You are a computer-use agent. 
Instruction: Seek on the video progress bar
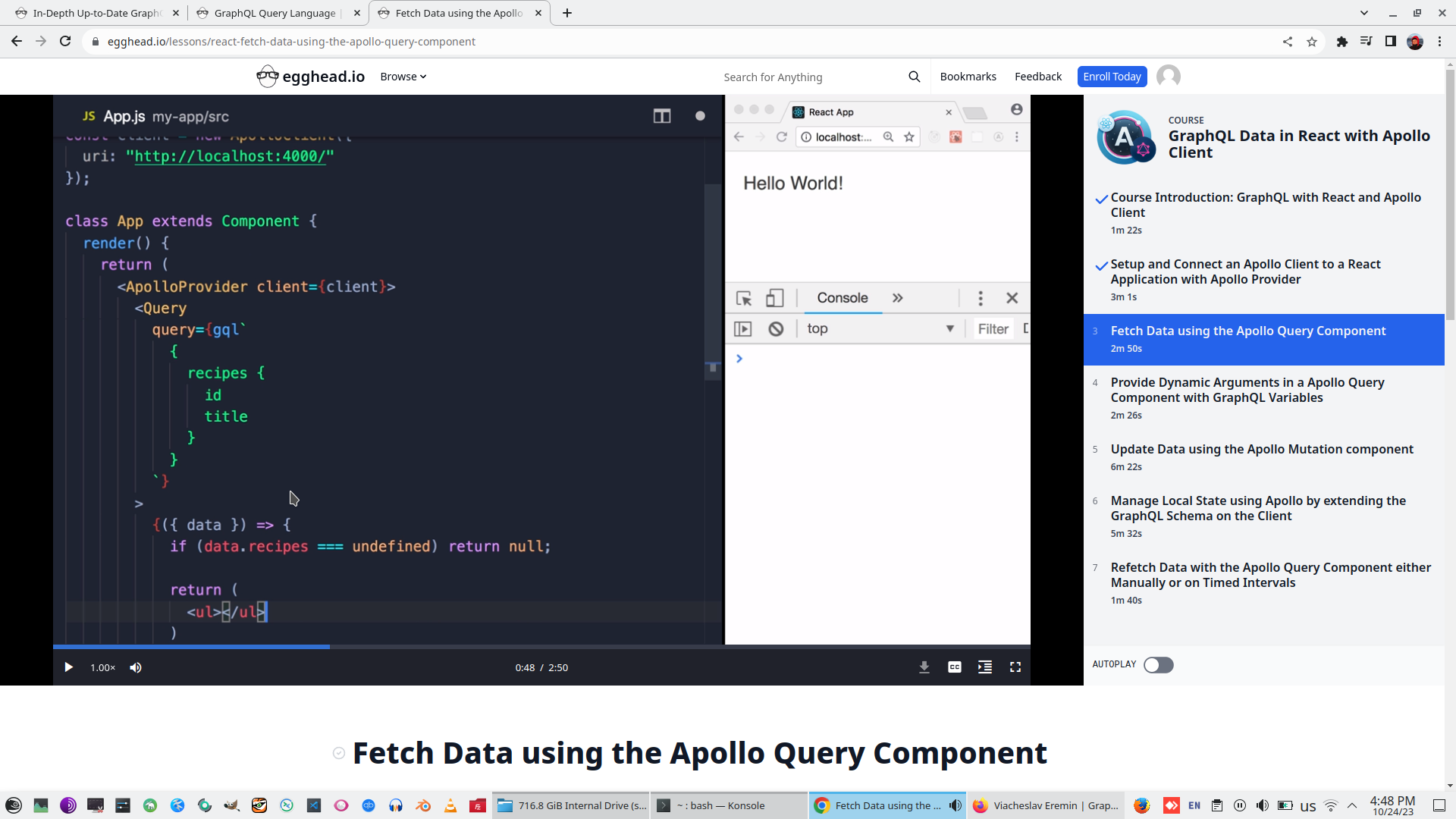[531, 647]
